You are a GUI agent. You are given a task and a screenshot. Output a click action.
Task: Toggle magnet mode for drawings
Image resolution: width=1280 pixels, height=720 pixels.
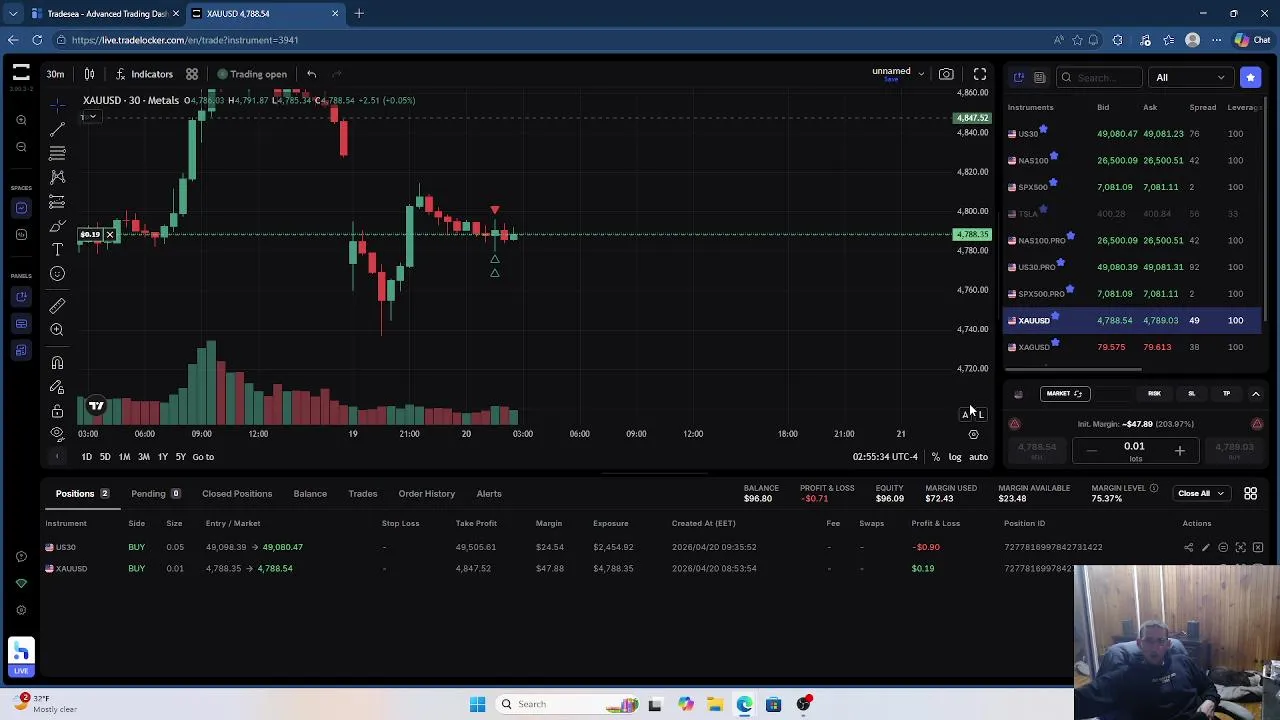[x=57, y=363]
